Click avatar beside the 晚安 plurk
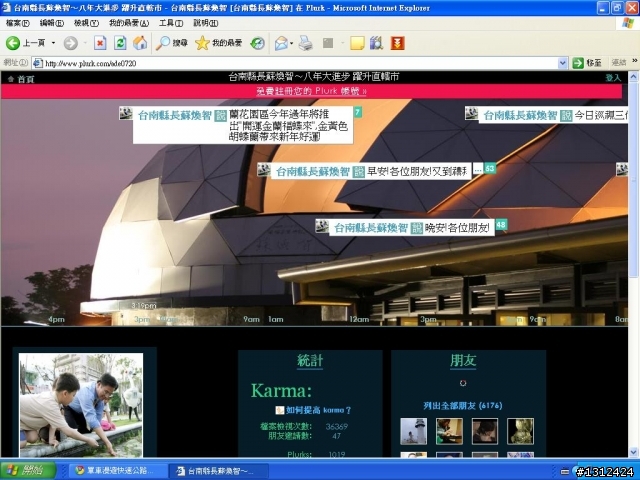 click(322, 226)
